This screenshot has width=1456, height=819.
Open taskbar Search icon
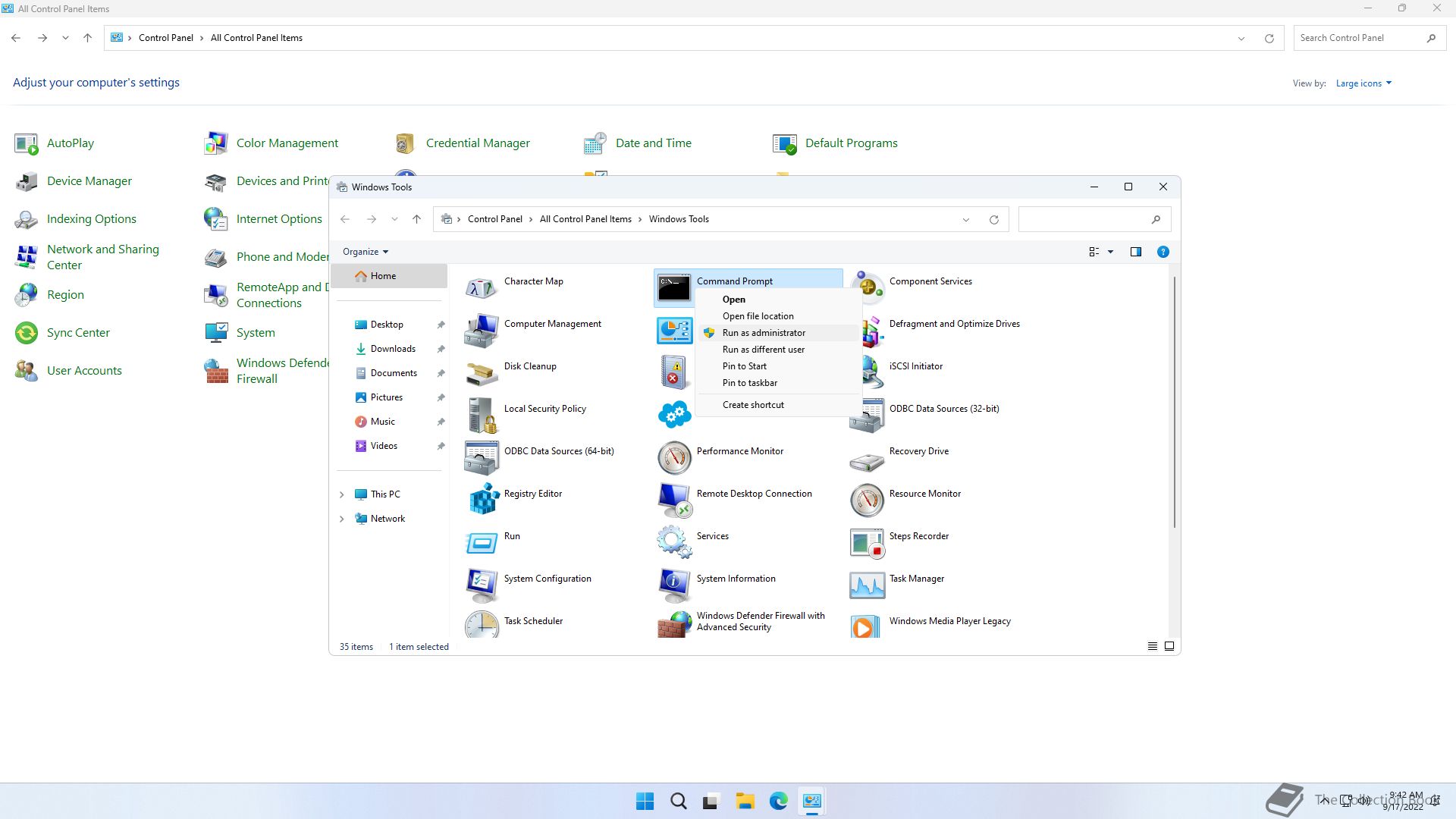(679, 801)
